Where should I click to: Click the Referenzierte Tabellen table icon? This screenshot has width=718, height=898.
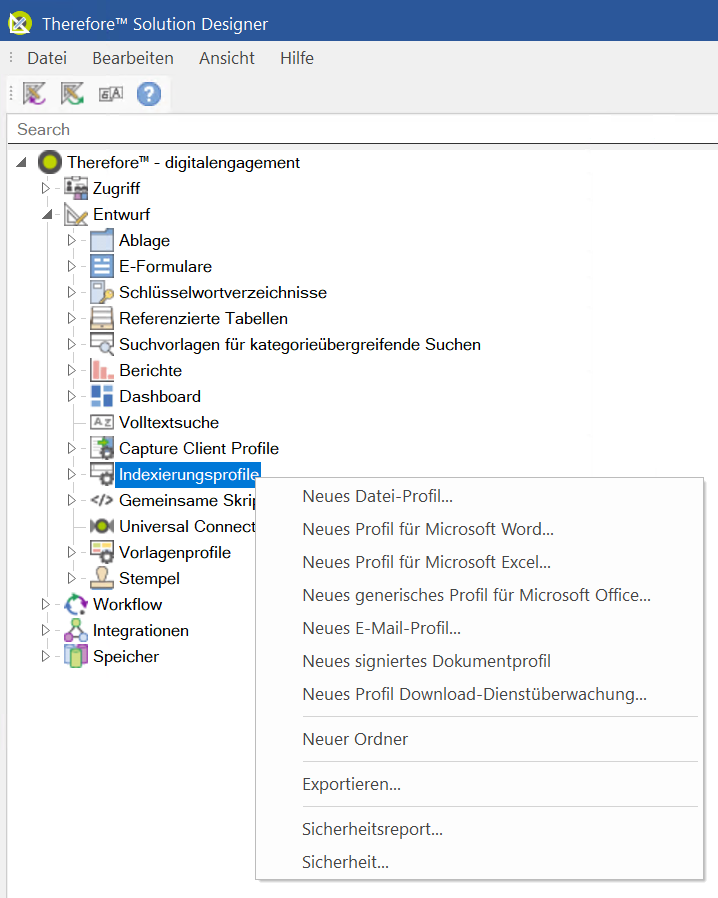coord(102,318)
